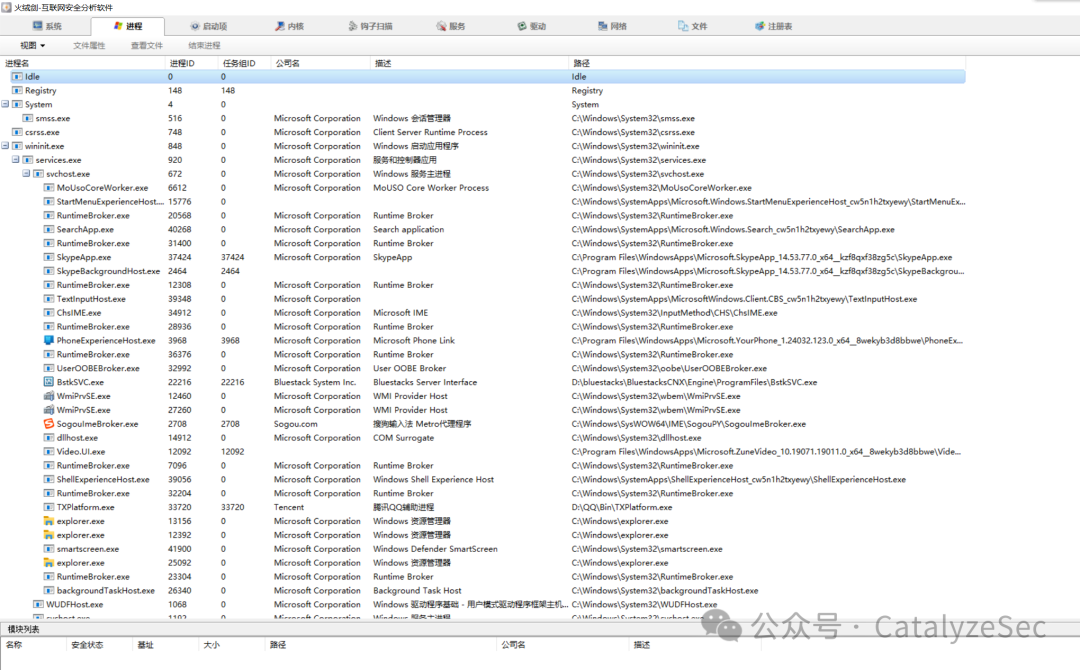
Task: Click the PhoneExperienceHost.exe blue icon
Action: click(49, 340)
